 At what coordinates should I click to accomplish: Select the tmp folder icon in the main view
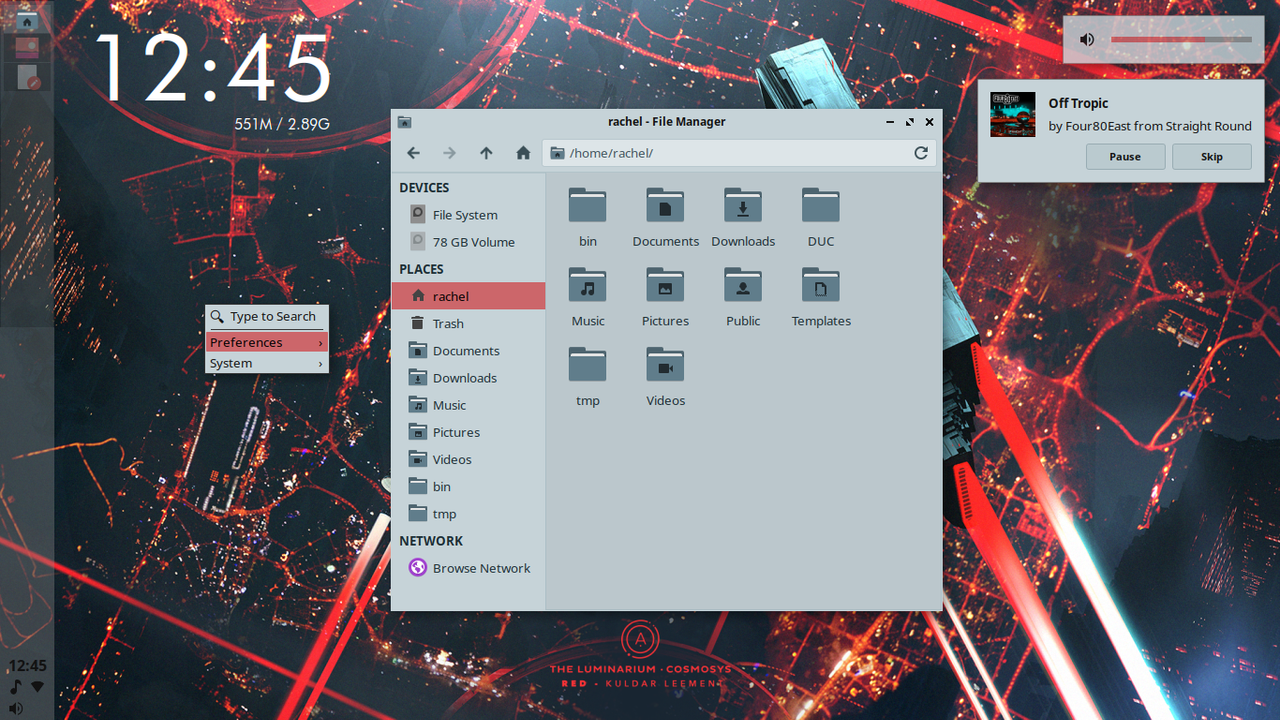(x=588, y=365)
